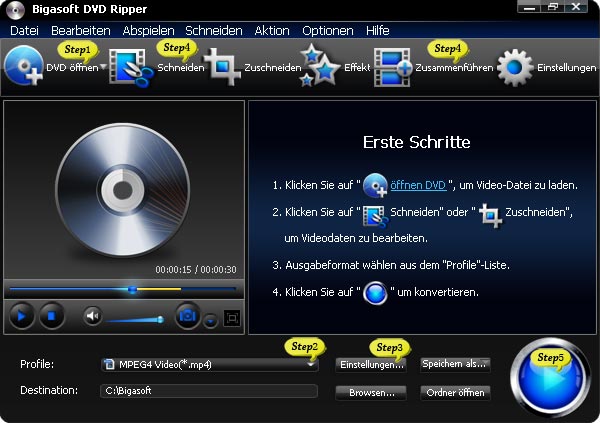The width and height of the screenshot is (600, 423).
Task: Expand the DVD öffnen dropdown arrow
Action: (x=103, y=67)
